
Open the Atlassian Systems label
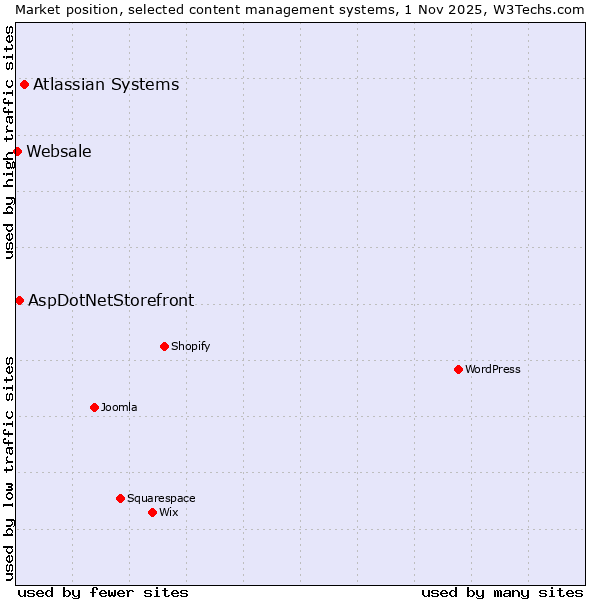(106, 84)
